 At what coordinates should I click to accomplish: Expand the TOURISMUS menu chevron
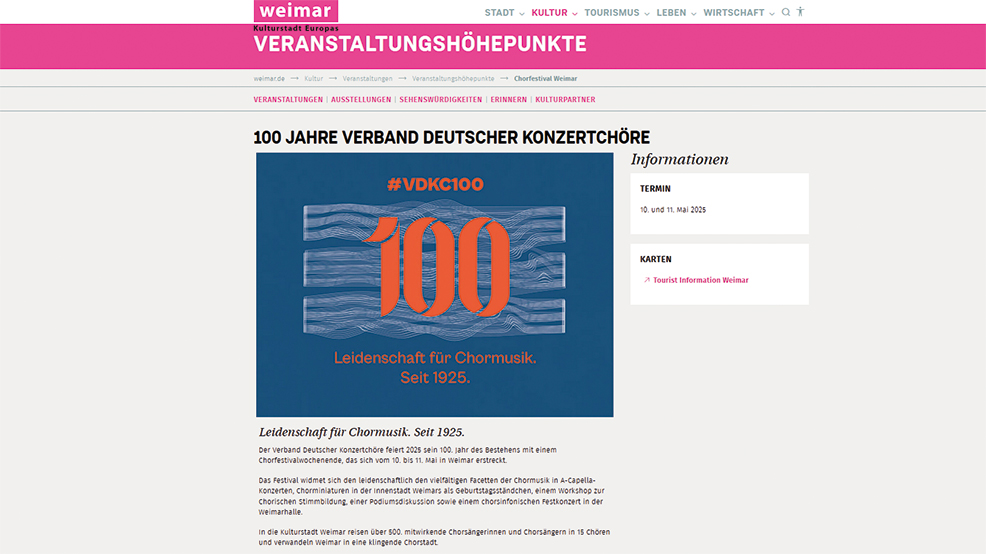(x=647, y=14)
